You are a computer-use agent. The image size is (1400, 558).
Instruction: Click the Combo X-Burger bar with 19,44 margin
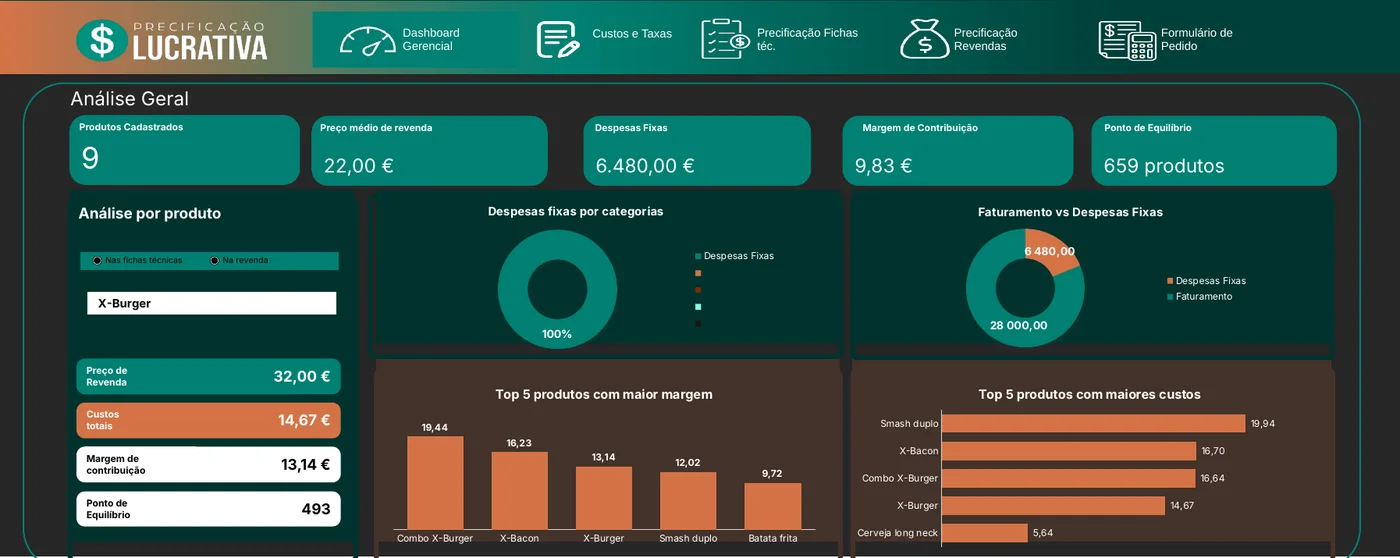435,483
